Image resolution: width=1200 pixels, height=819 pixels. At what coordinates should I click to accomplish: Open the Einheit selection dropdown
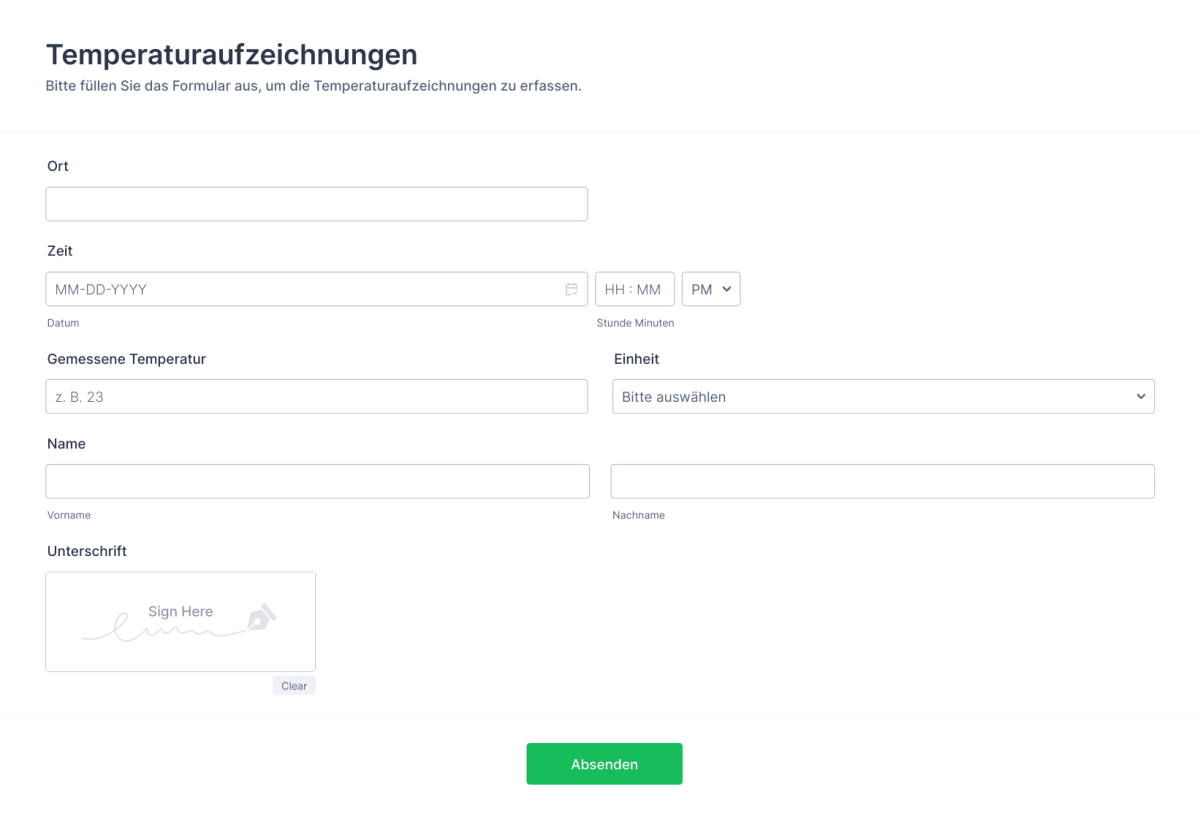pyautogui.click(x=883, y=396)
